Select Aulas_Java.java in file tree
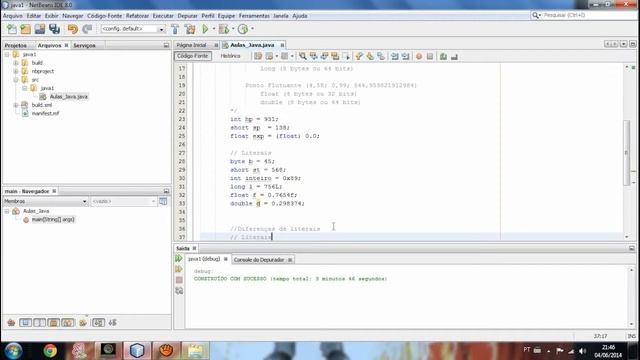The height and width of the screenshot is (360, 640). click(69, 97)
